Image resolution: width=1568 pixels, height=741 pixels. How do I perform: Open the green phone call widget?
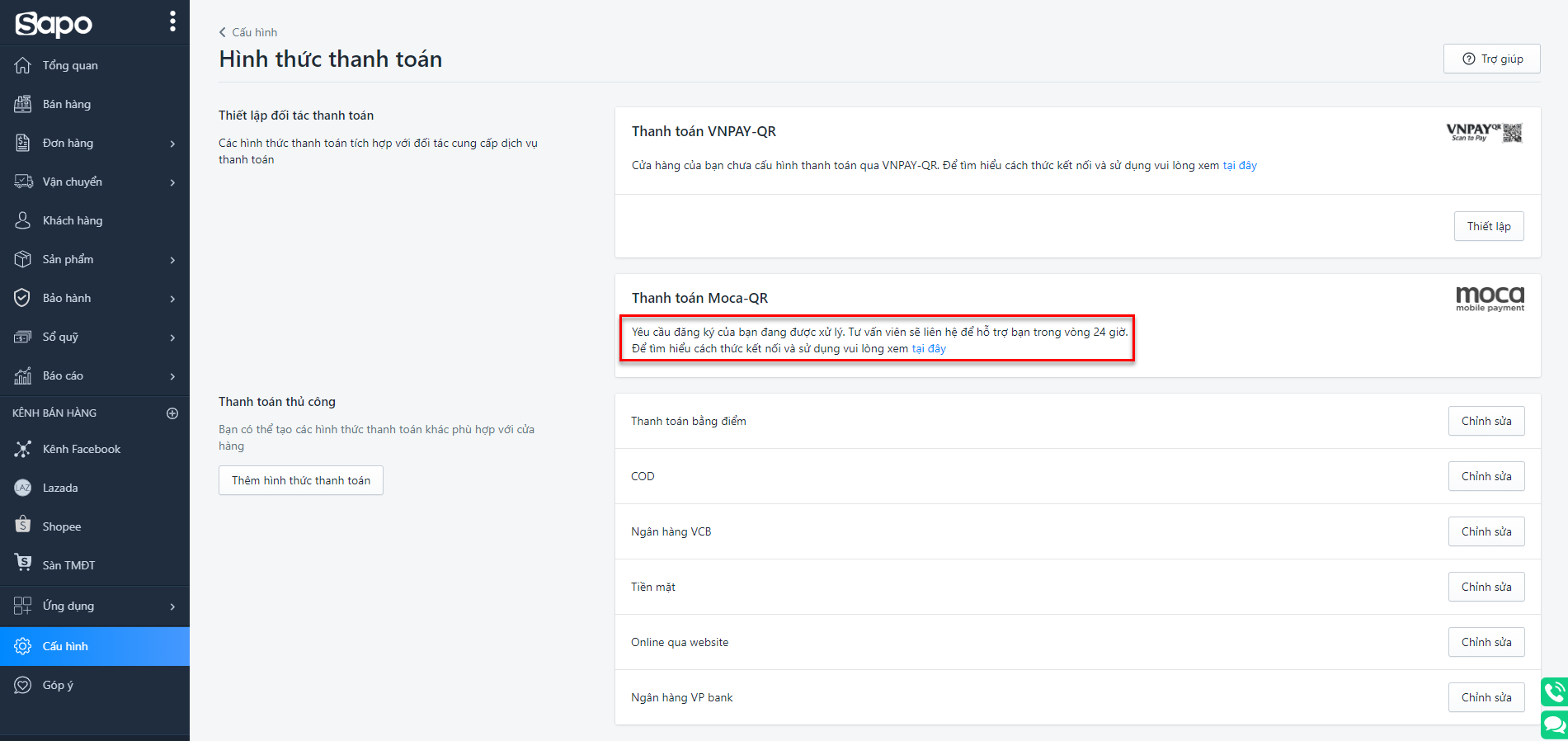(1554, 691)
